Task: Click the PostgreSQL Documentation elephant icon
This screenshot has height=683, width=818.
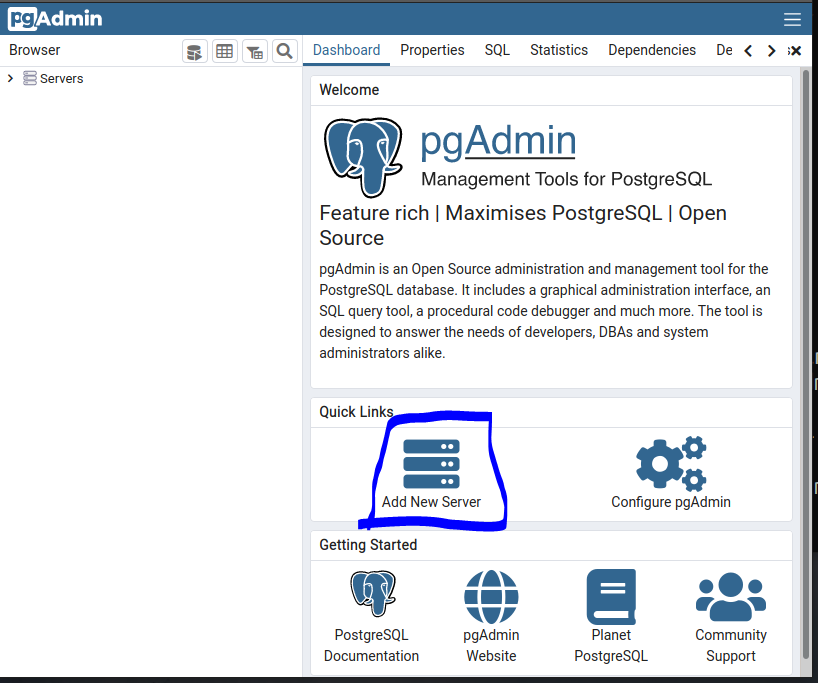Action: [372, 594]
